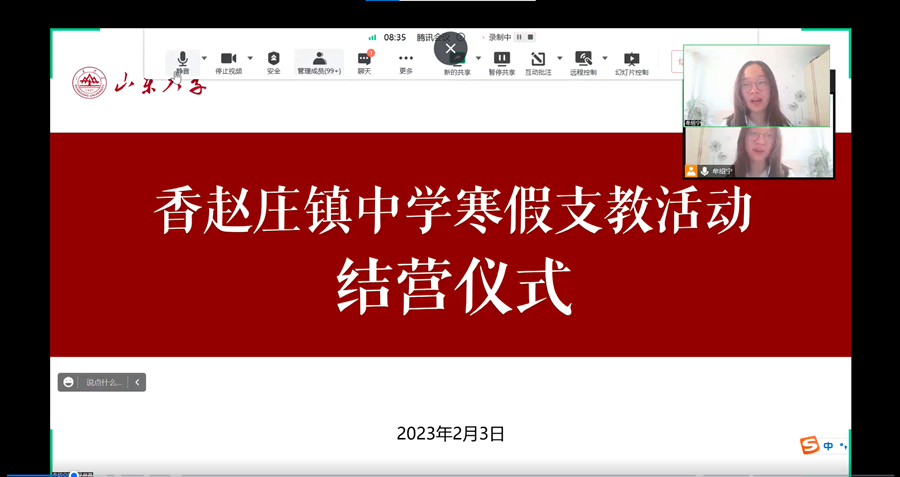Pause the recording in the status bar
The height and width of the screenshot is (477, 900).
tap(519, 37)
